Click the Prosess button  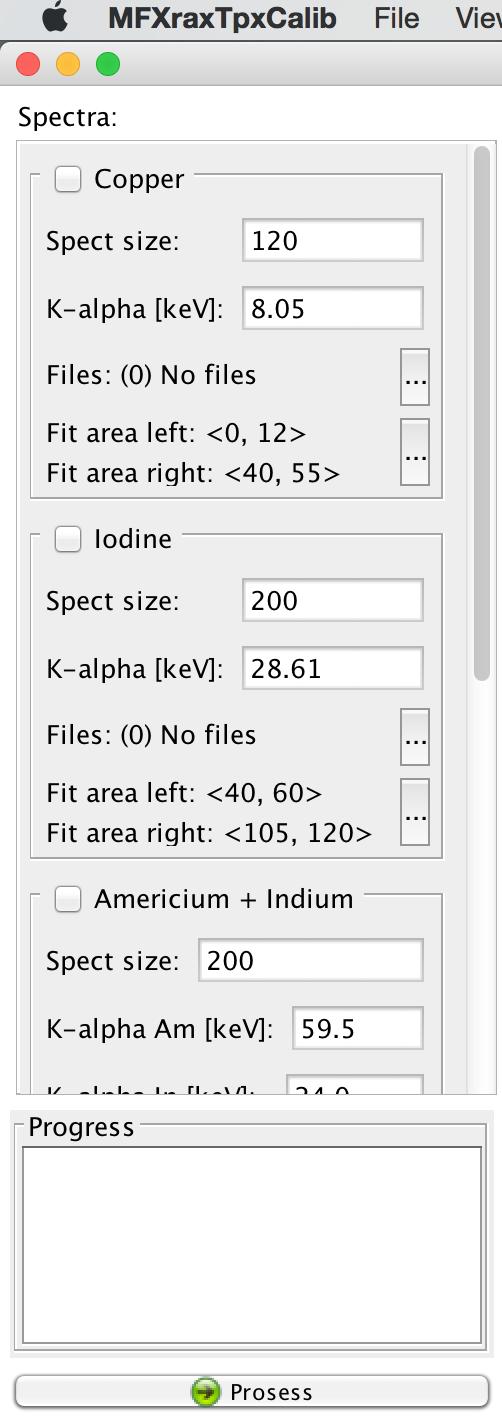click(251, 1391)
